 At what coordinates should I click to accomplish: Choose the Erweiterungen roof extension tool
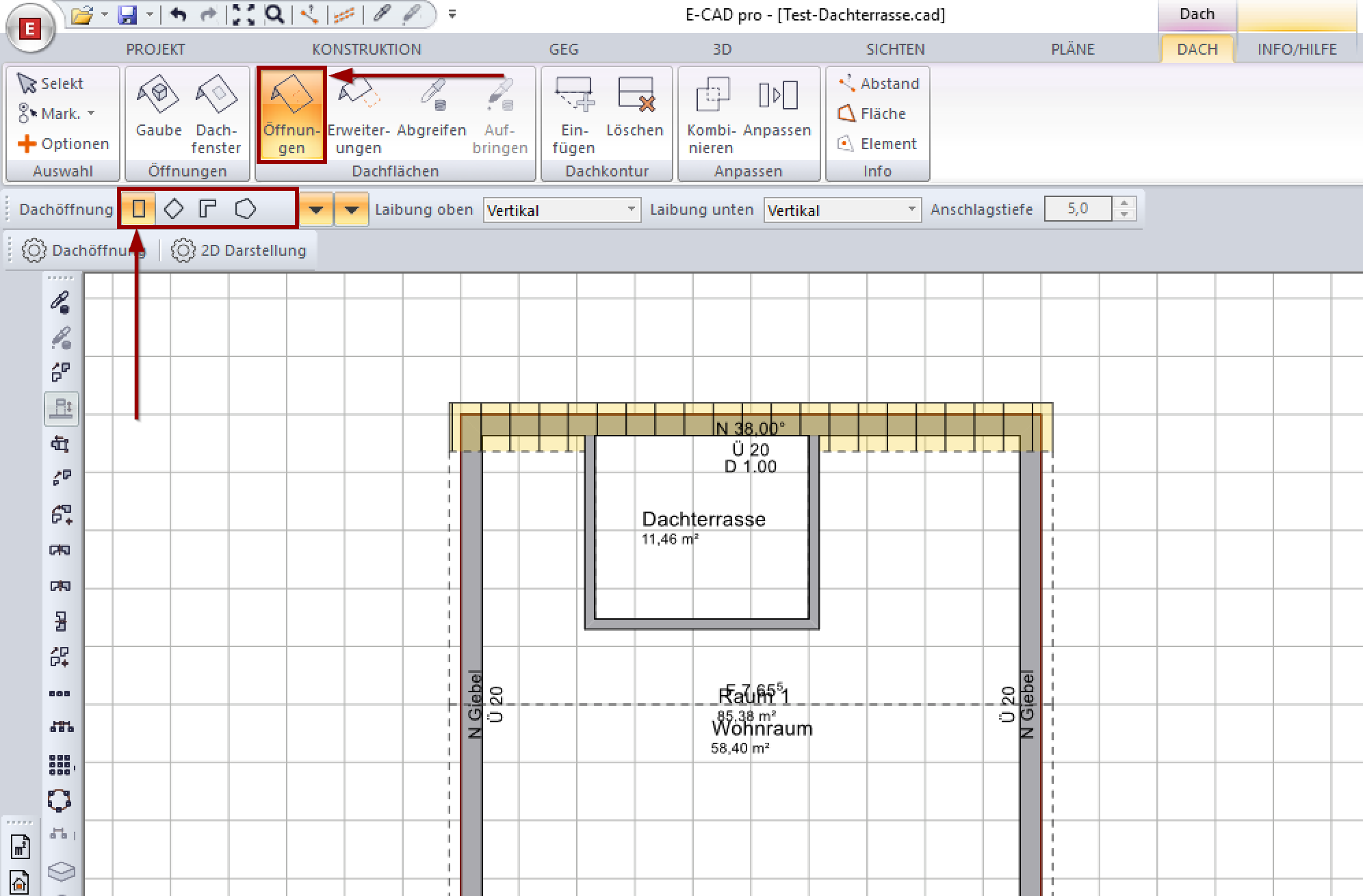358,114
